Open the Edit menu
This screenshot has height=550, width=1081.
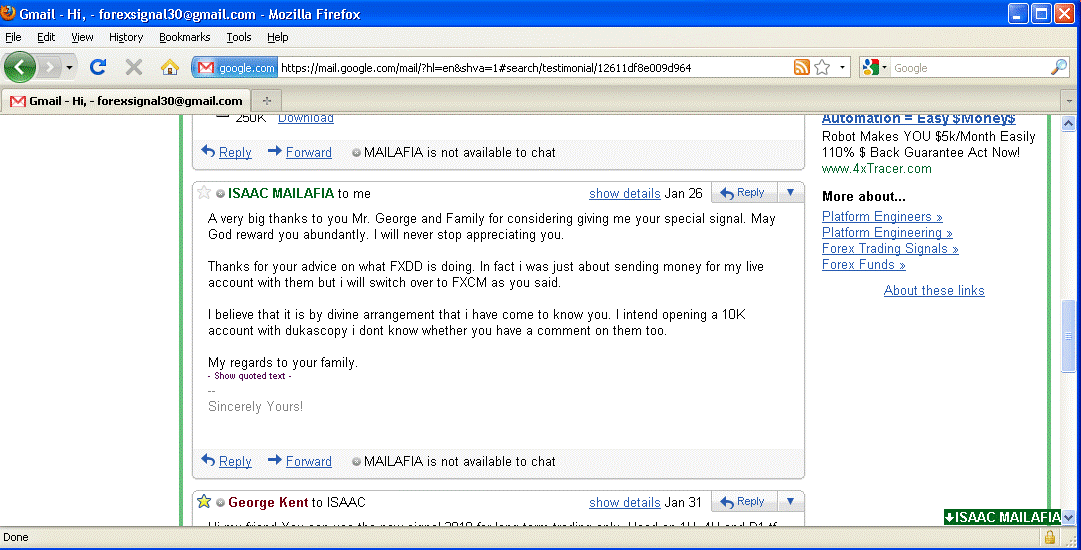(46, 37)
